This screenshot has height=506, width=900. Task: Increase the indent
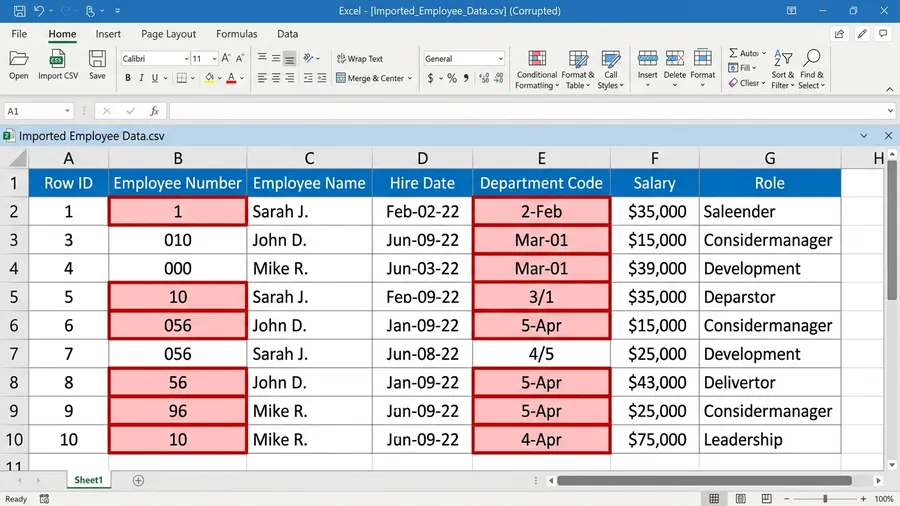(322, 78)
